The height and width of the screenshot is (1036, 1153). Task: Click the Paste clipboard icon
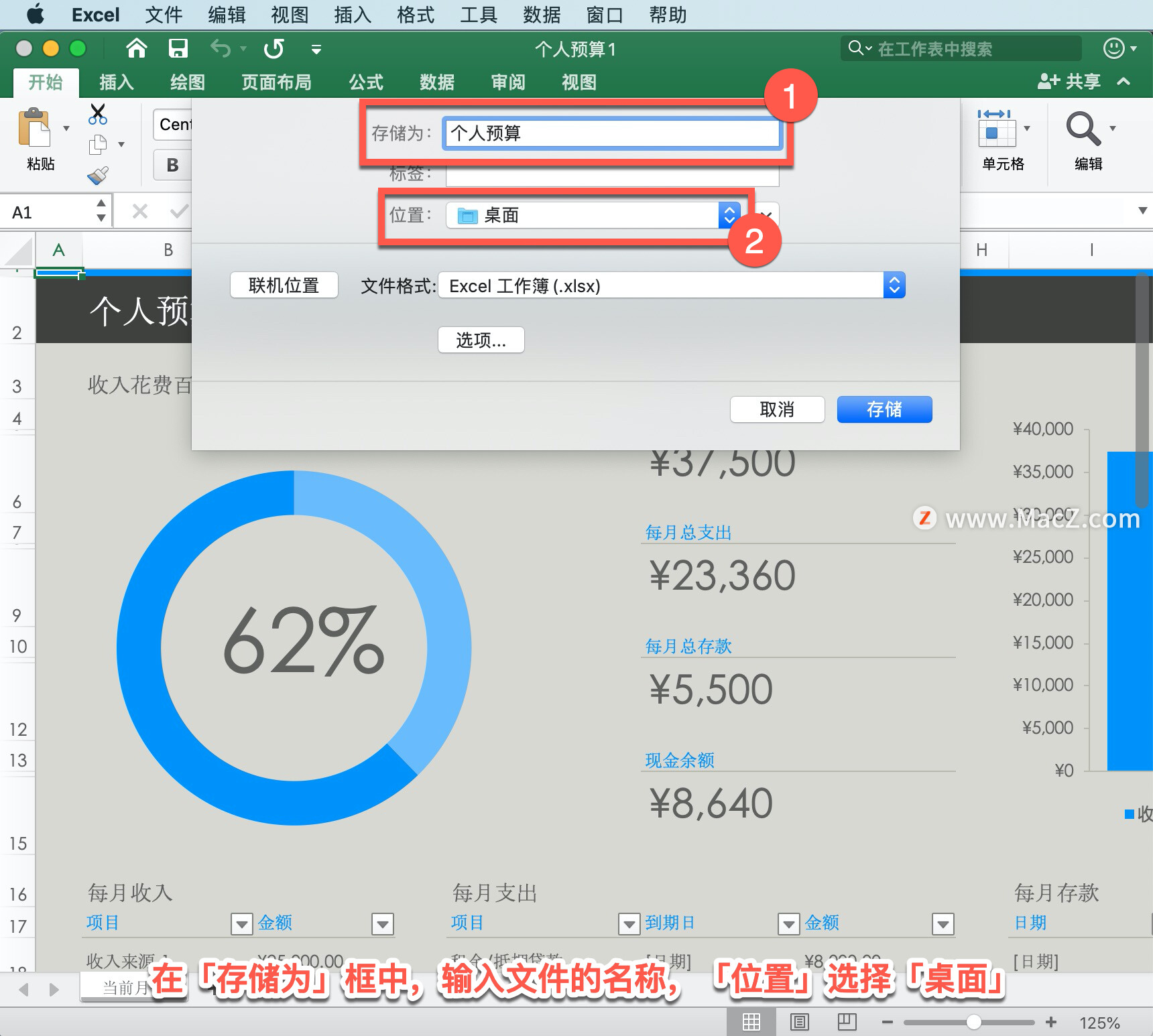34,127
